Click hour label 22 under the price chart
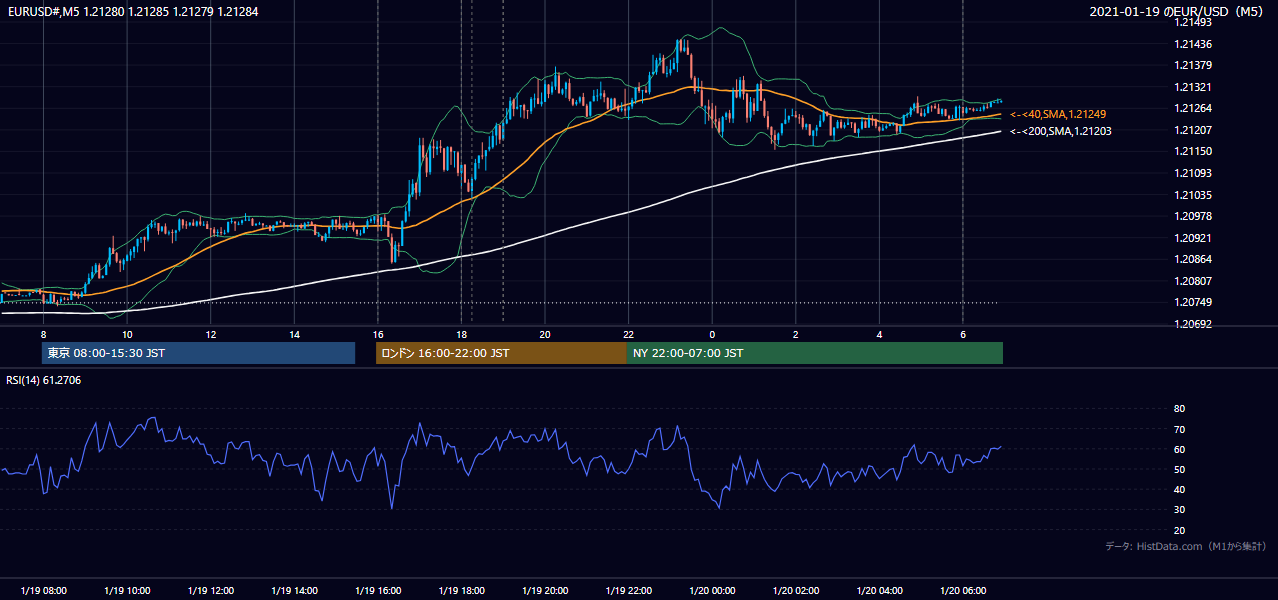 pyautogui.click(x=629, y=334)
